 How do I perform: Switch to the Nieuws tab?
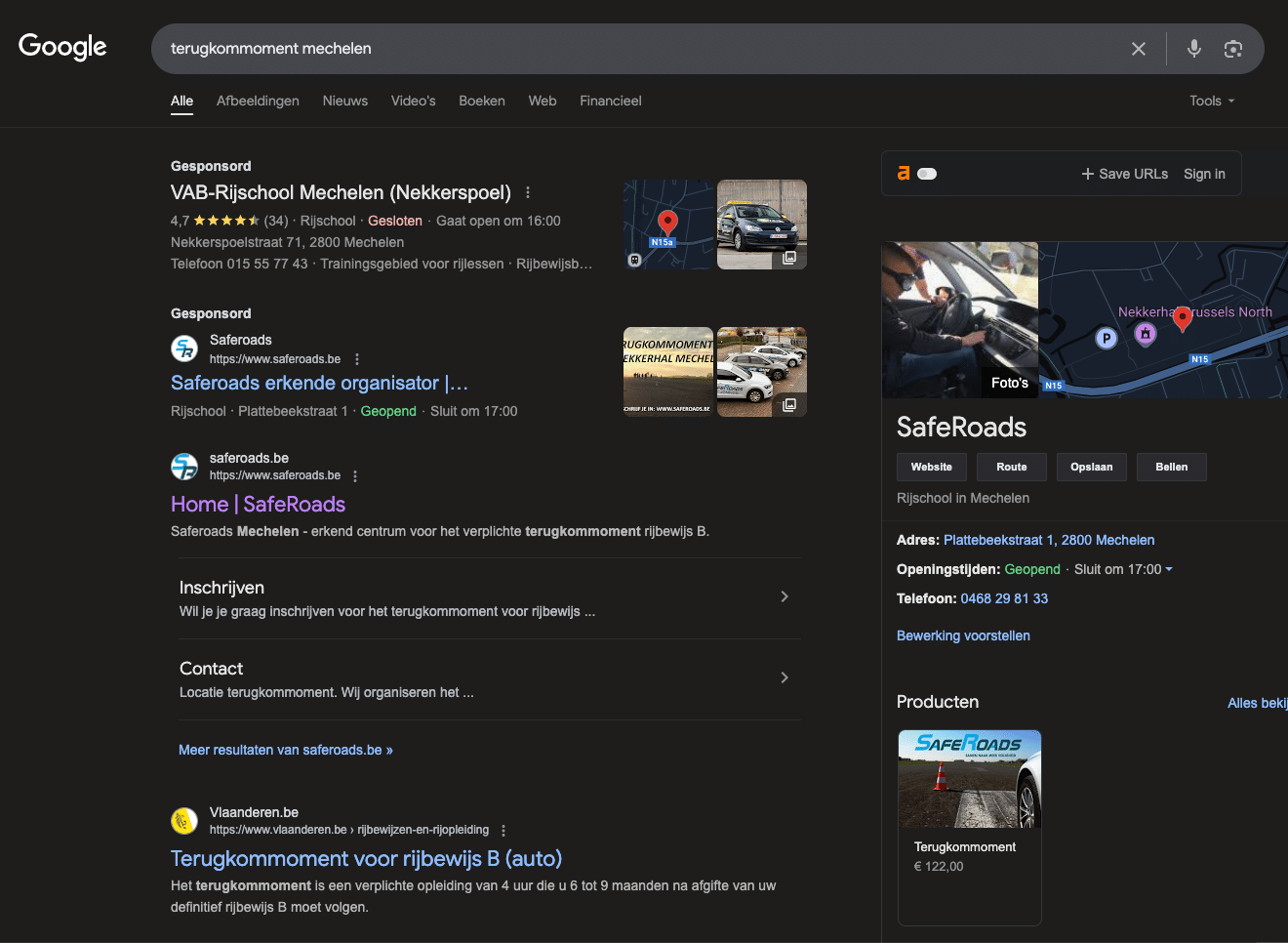345,101
